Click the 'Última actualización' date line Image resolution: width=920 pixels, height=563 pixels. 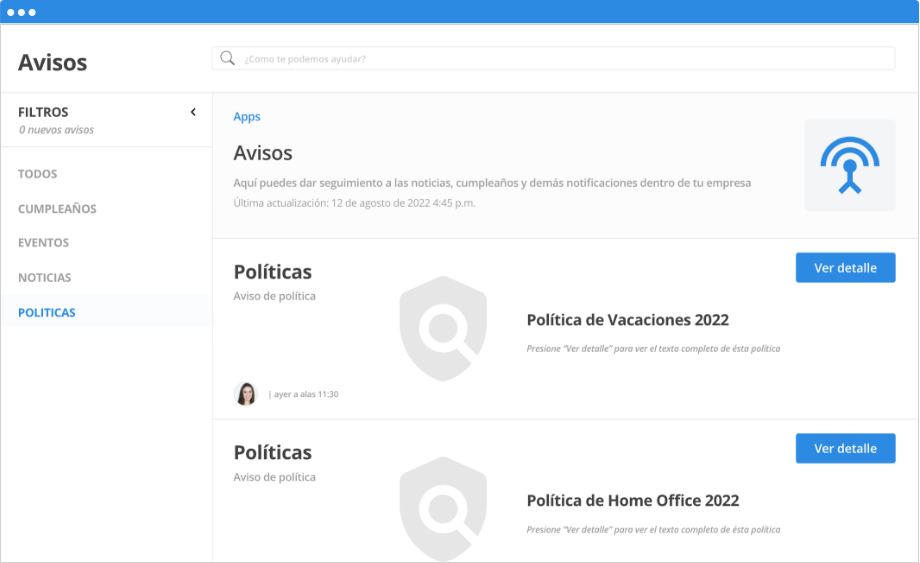[x=354, y=203]
